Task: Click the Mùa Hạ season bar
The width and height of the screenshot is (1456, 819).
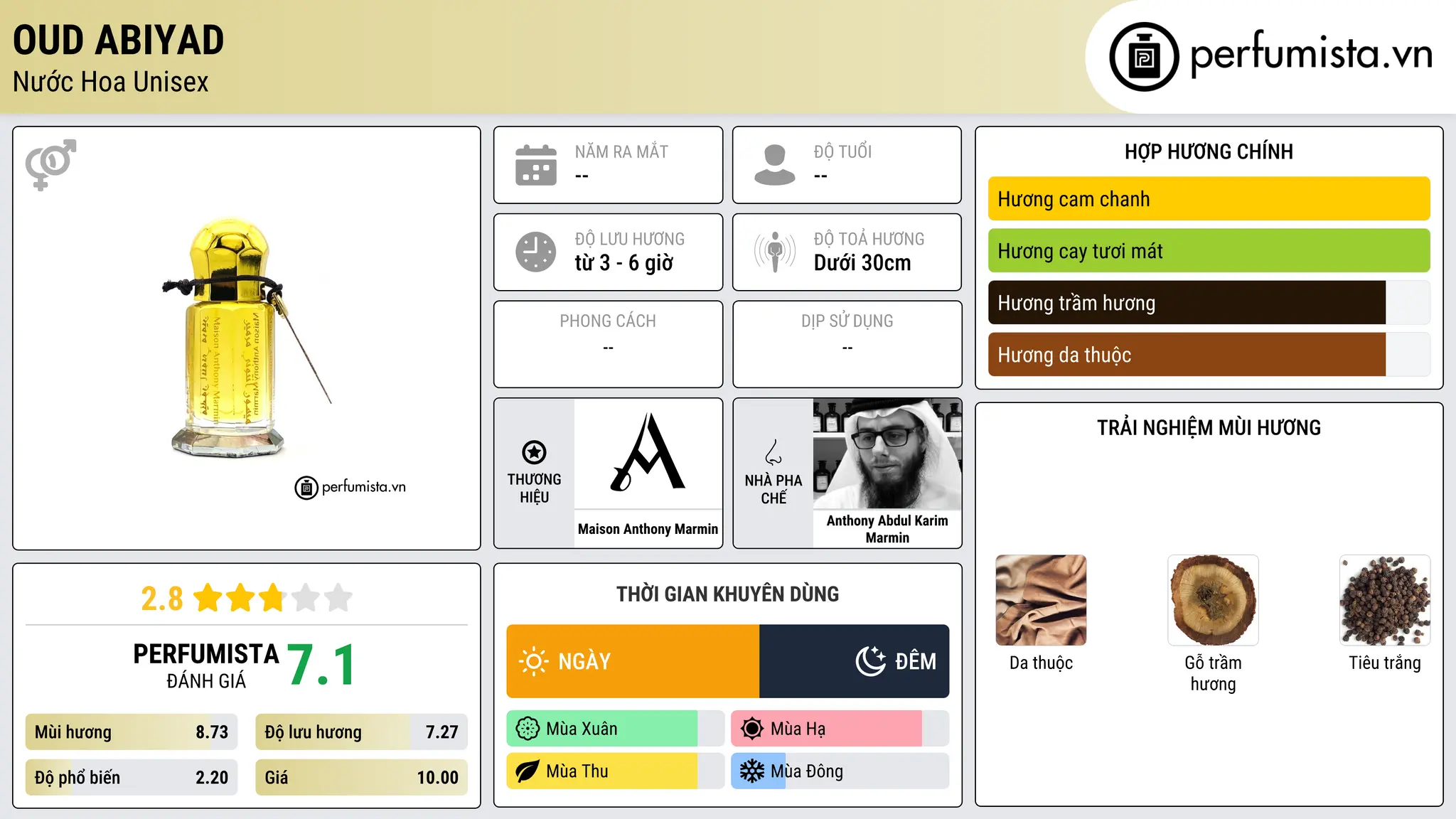Action: (x=840, y=729)
